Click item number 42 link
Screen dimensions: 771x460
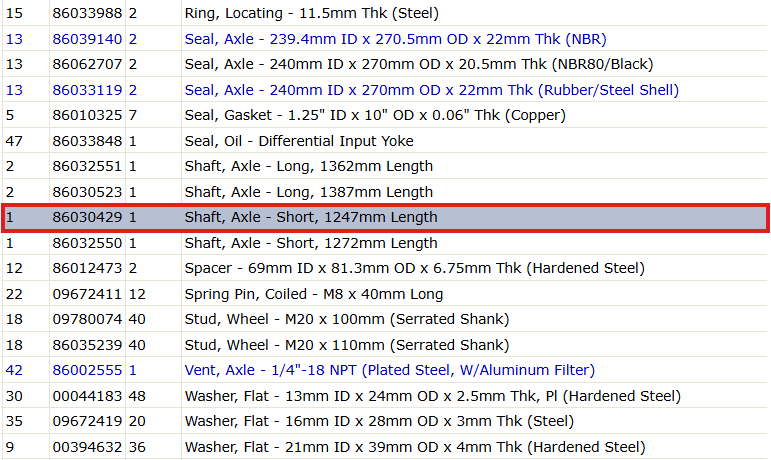[x=14, y=370]
